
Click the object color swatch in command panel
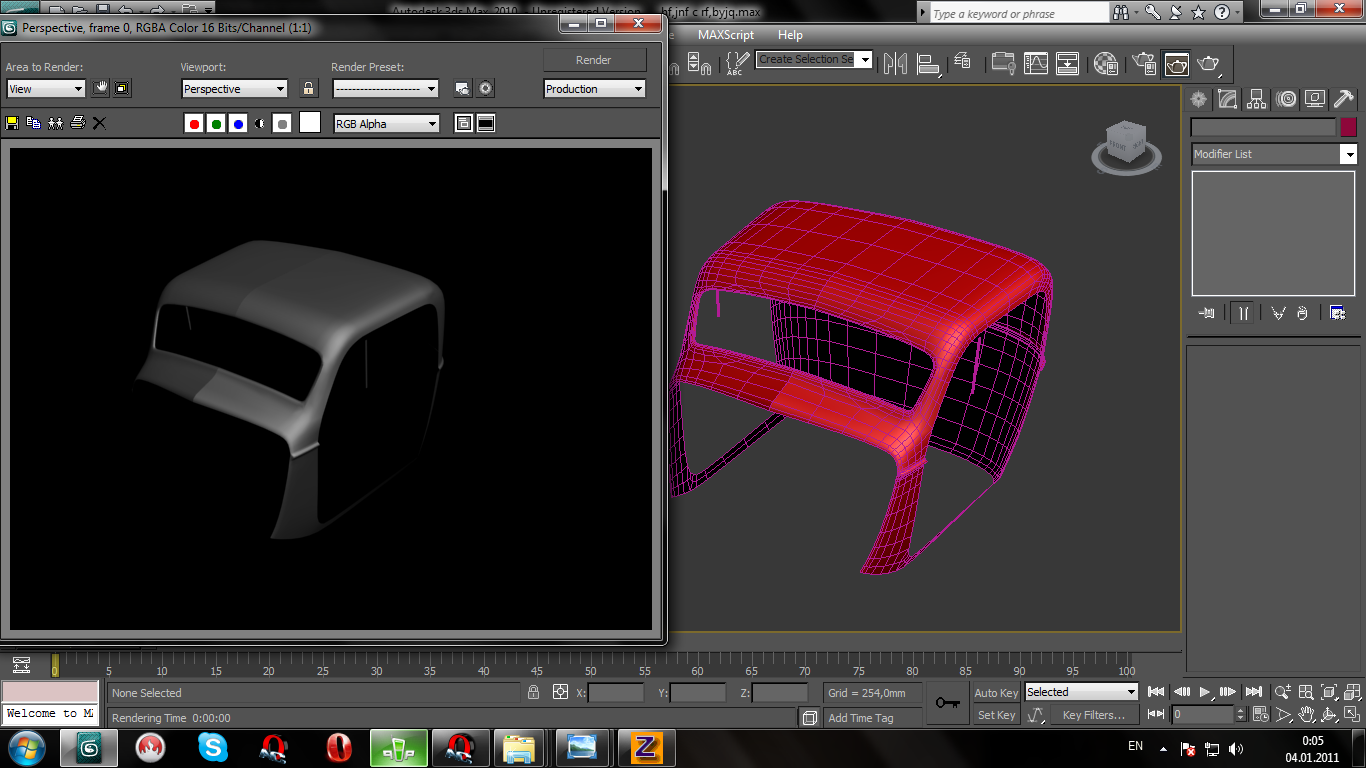click(x=1349, y=127)
